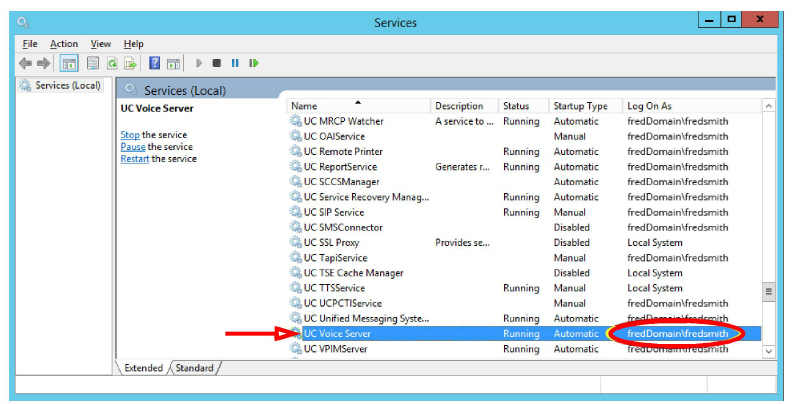
Task: Click the UC SSL Proxy gear icon
Action: click(x=295, y=242)
